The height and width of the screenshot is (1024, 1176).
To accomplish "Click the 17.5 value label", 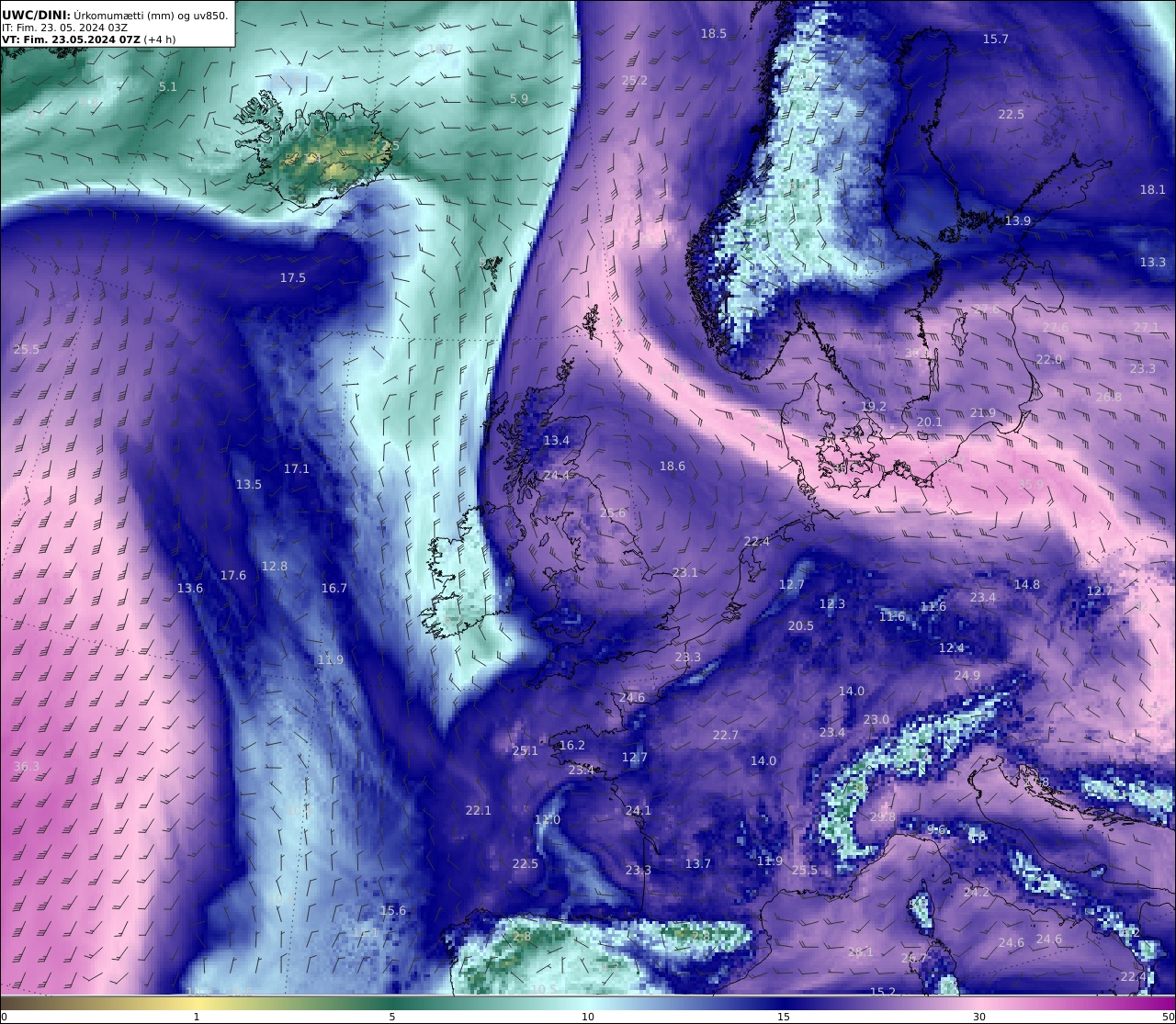I will click(x=293, y=277).
